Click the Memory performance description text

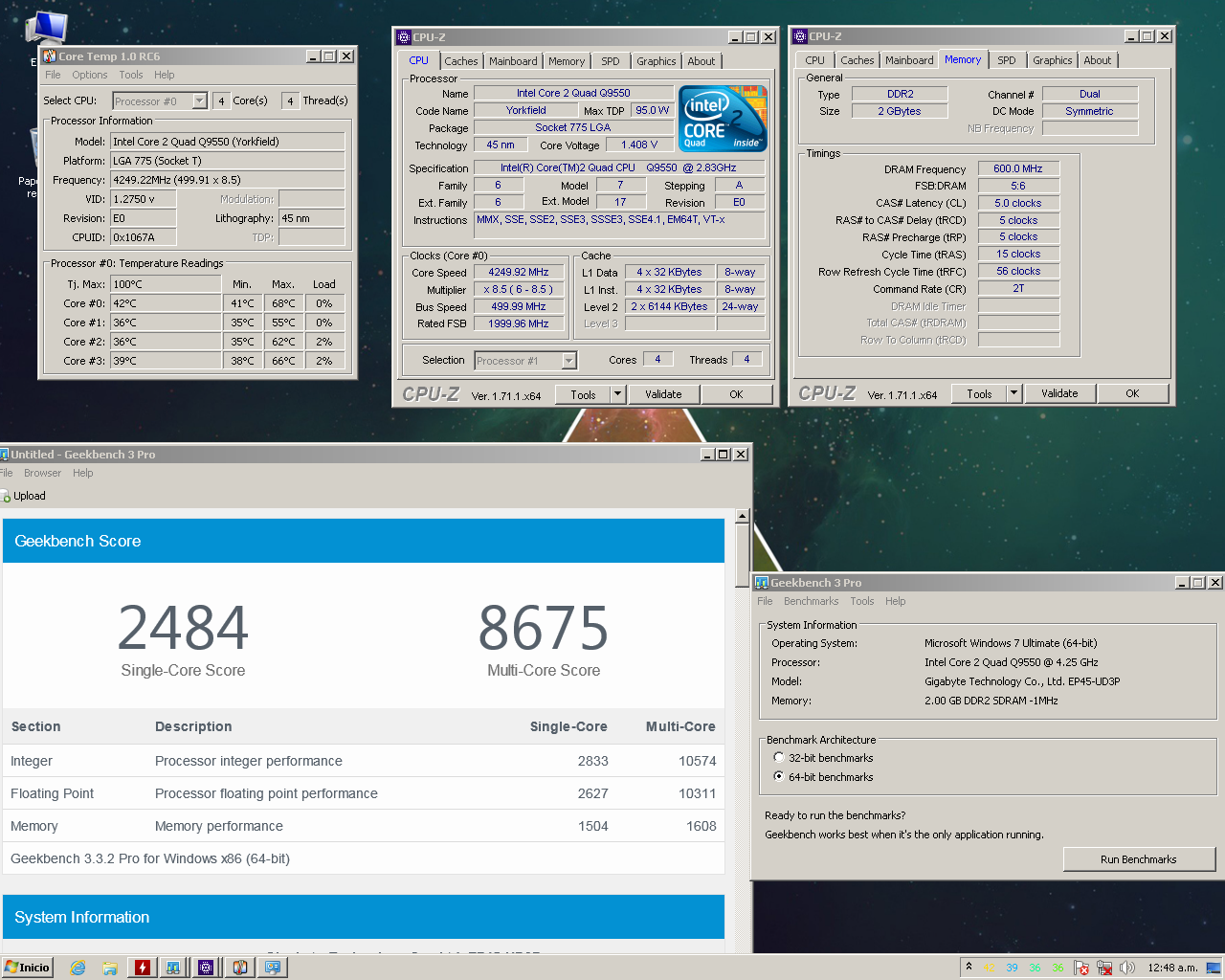218,826
